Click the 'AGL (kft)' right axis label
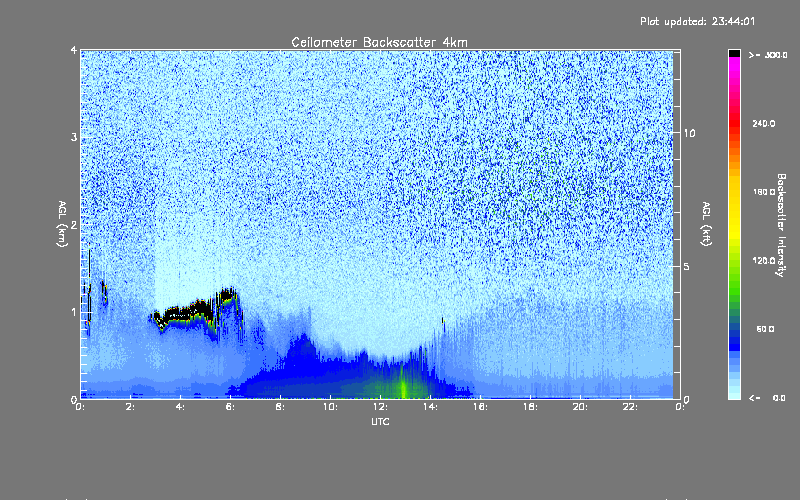Image resolution: width=800 pixels, height=500 pixels. (x=706, y=224)
